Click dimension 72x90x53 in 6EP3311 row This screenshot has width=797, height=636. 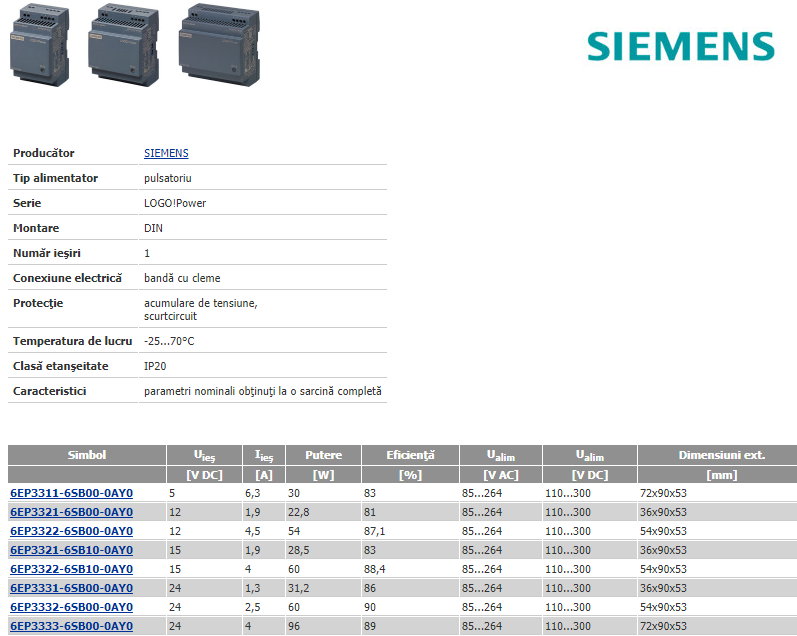(x=663, y=493)
